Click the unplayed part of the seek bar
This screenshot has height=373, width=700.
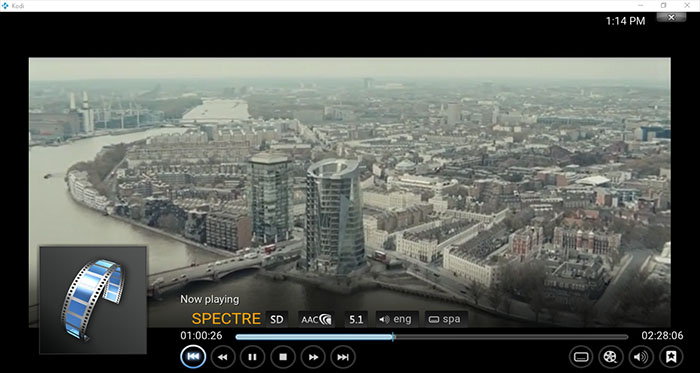tap(511, 337)
